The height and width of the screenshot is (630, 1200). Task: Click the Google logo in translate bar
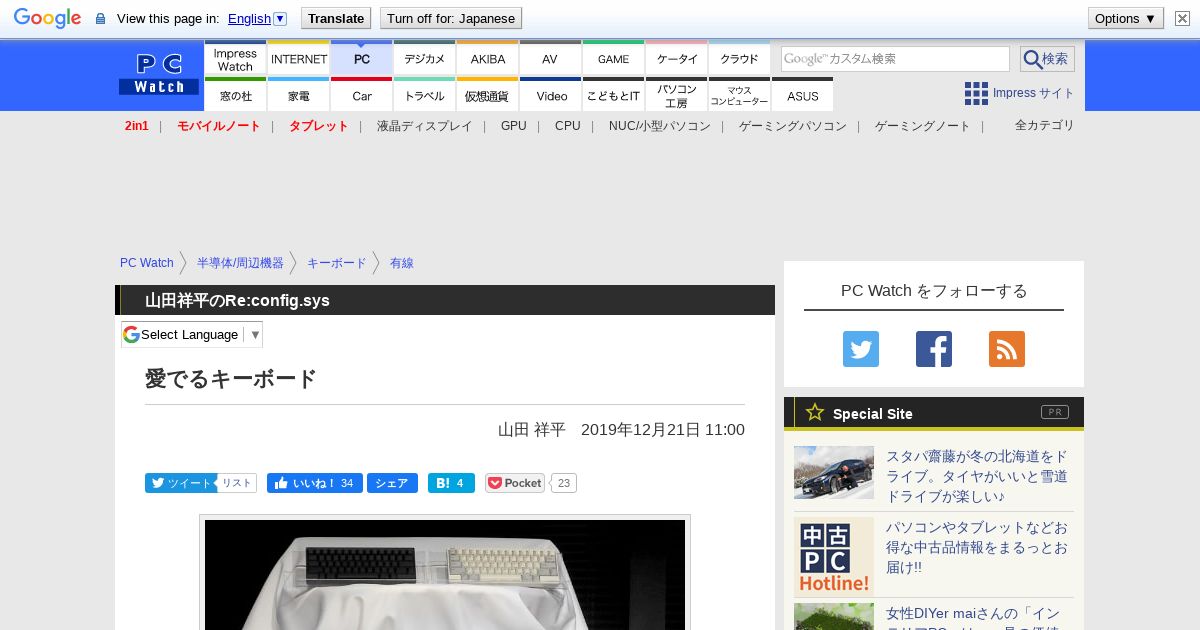[x=47, y=18]
